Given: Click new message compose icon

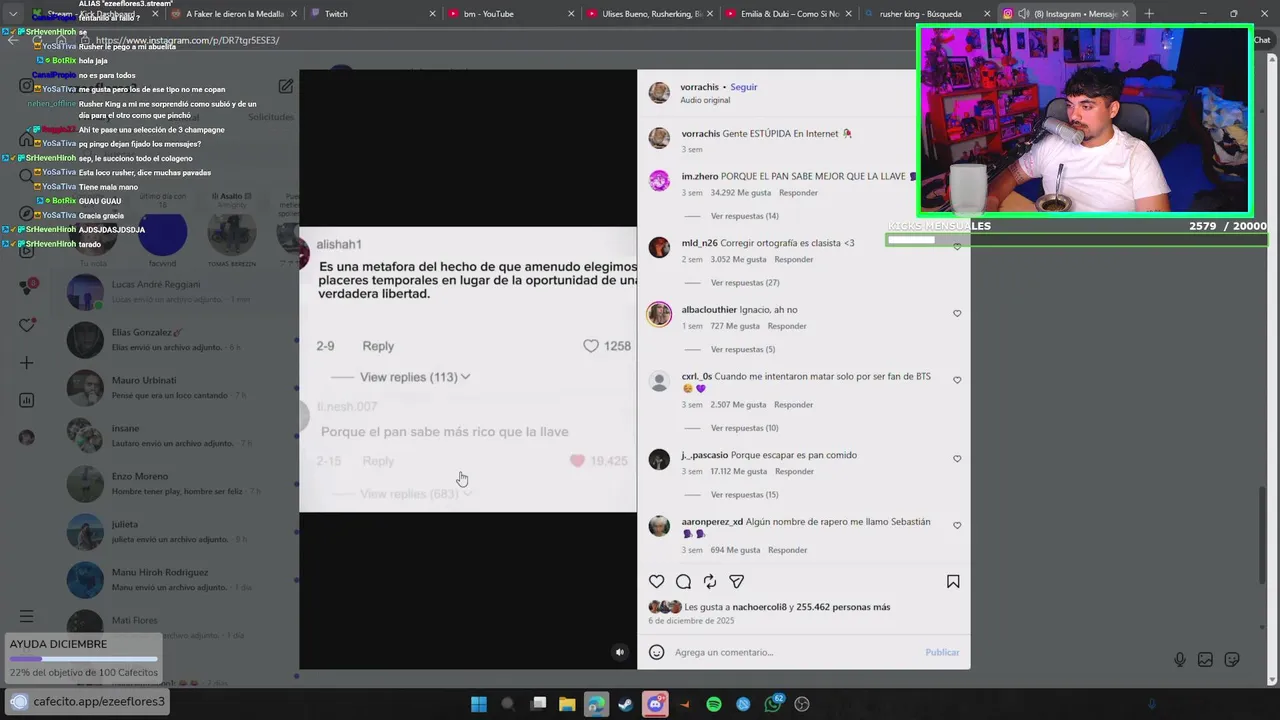Looking at the screenshot, I should [286, 86].
